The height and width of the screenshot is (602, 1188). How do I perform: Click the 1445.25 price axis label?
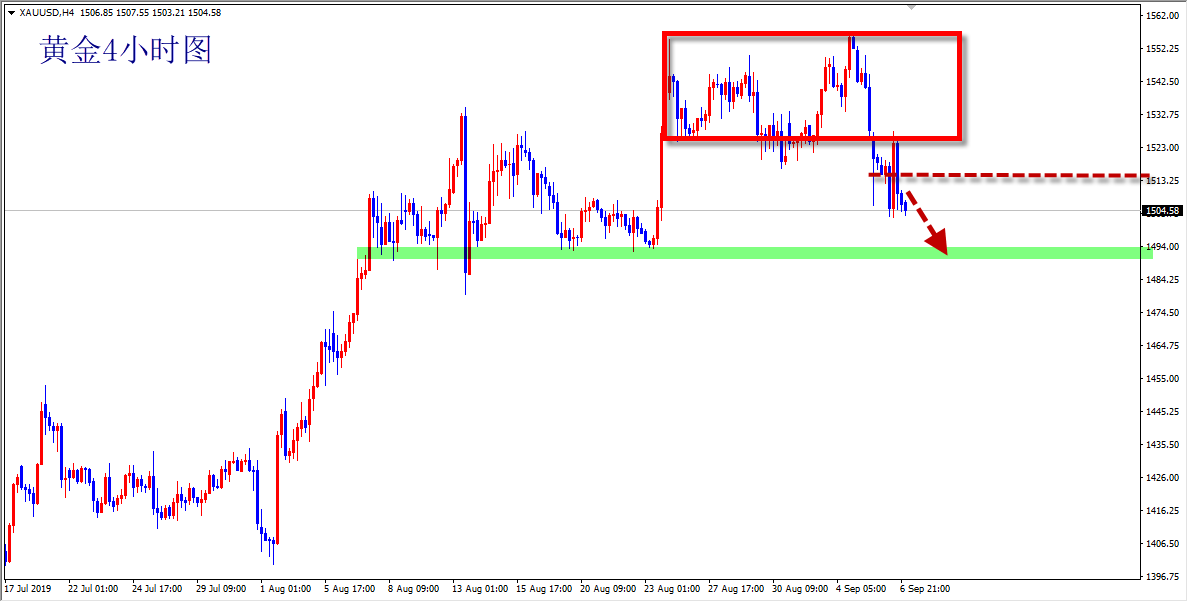pyautogui.click(x=1161, y=412)
